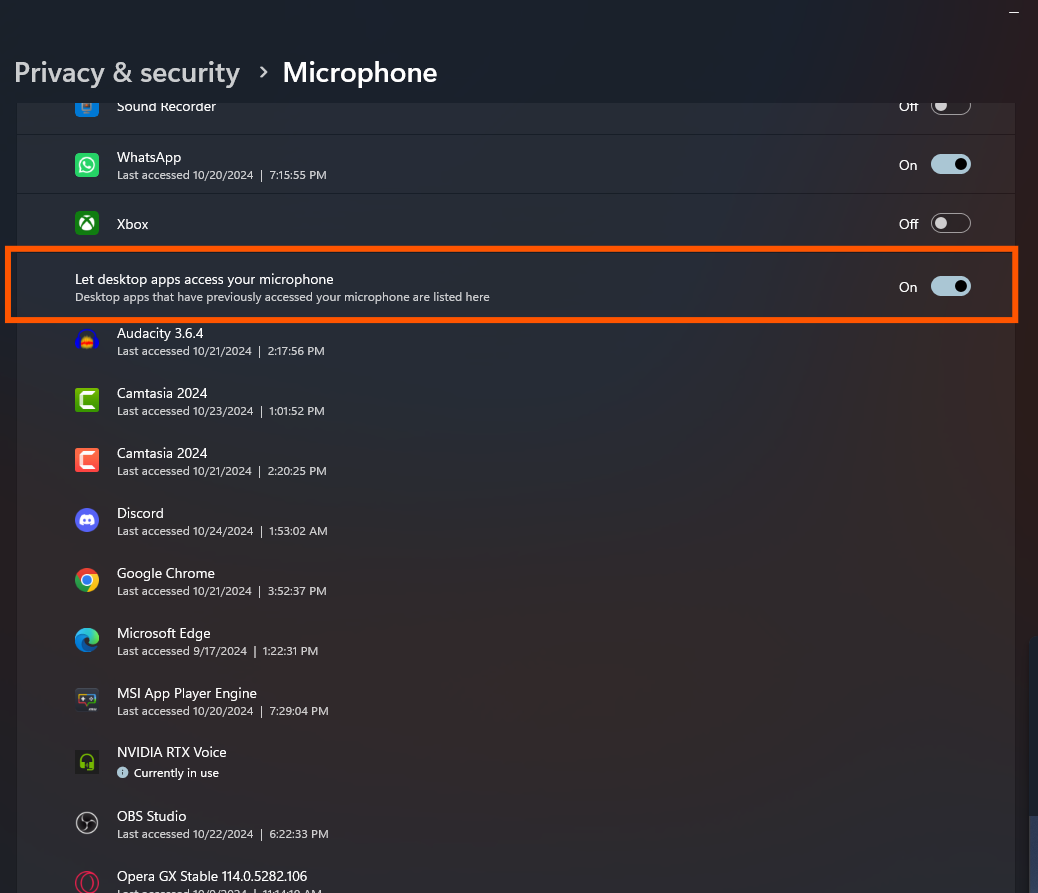Click the info icon beside Currently in use
The image size is (1038, 893).
(x=123, y=773)
